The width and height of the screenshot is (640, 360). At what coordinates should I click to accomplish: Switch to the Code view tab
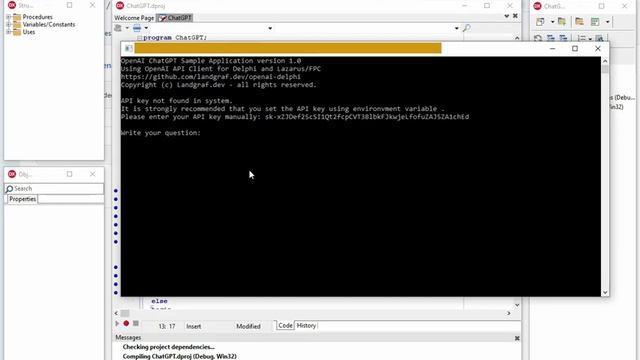[x=285, y=326]
